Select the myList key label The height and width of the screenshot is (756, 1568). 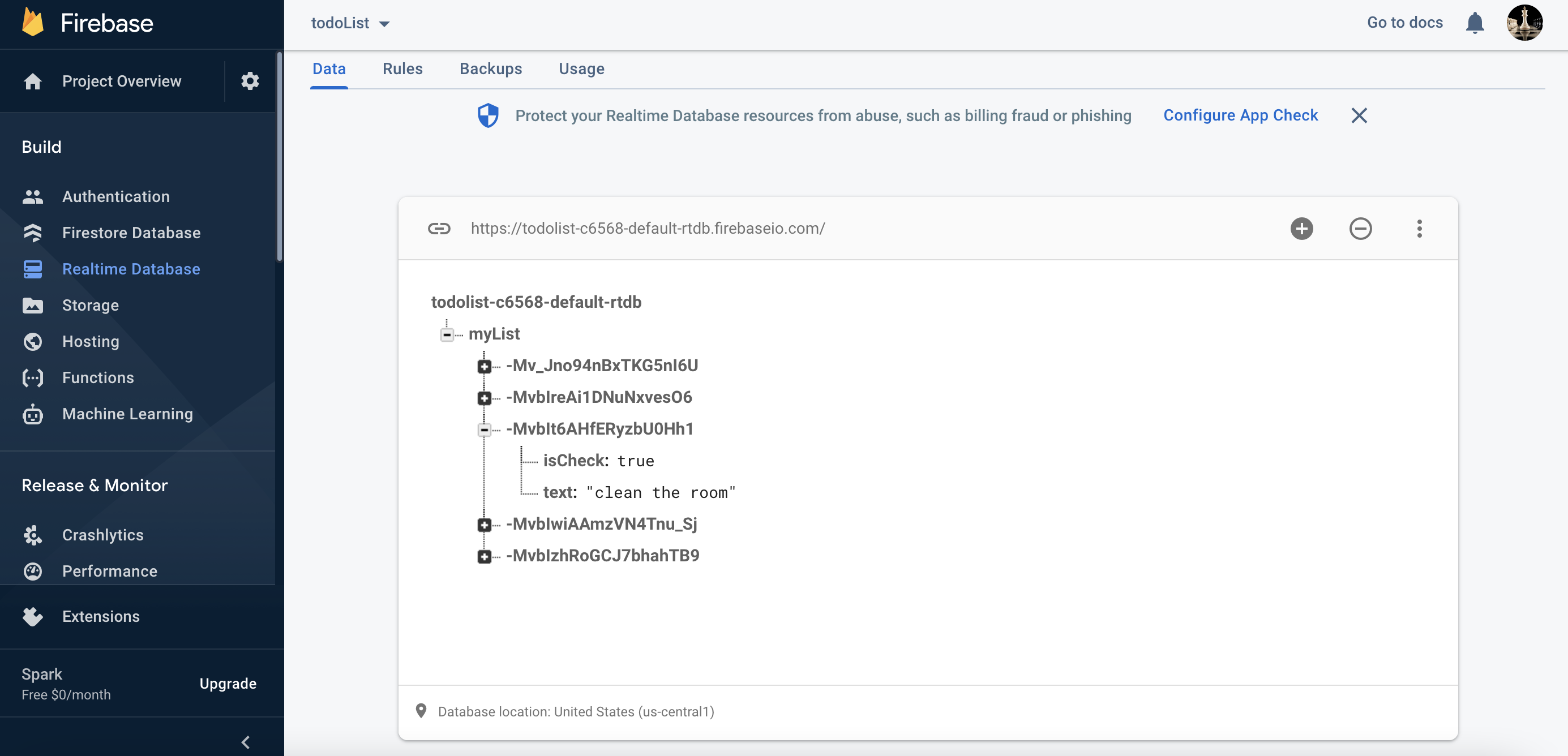pyautogui.click(x=494, y=333)
